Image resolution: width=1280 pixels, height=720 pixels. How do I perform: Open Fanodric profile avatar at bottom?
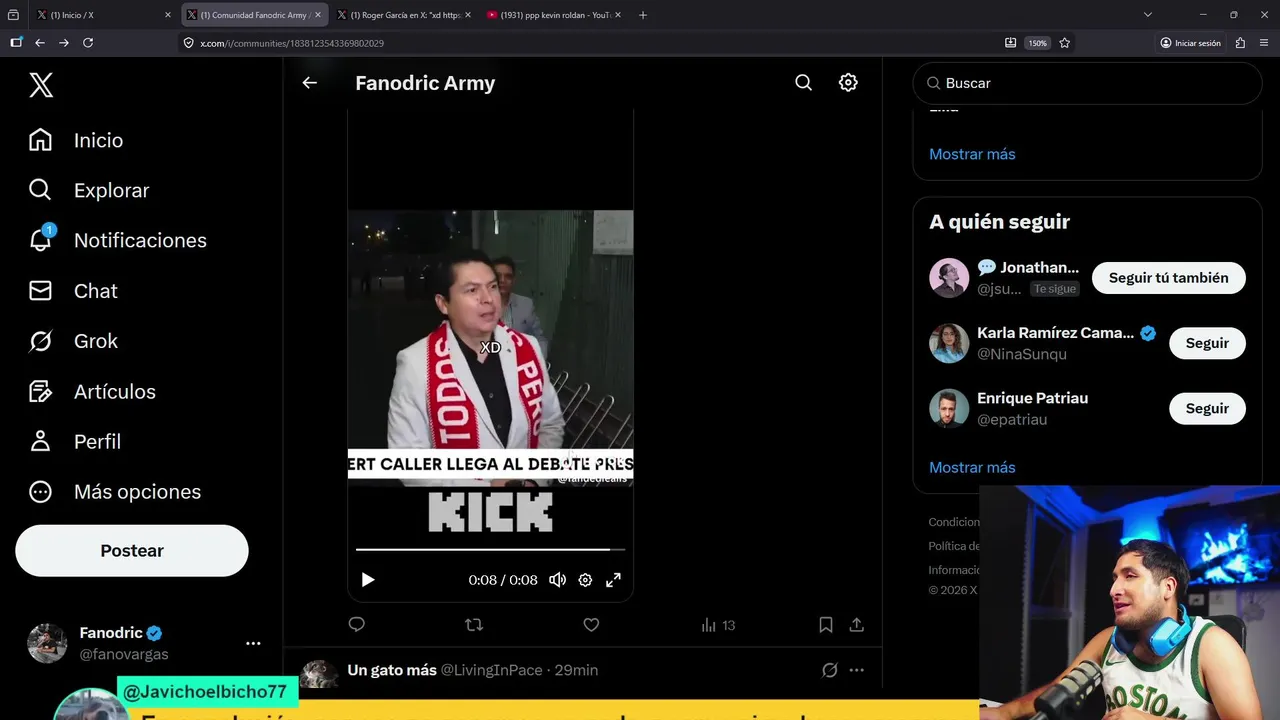coord(47,643)
